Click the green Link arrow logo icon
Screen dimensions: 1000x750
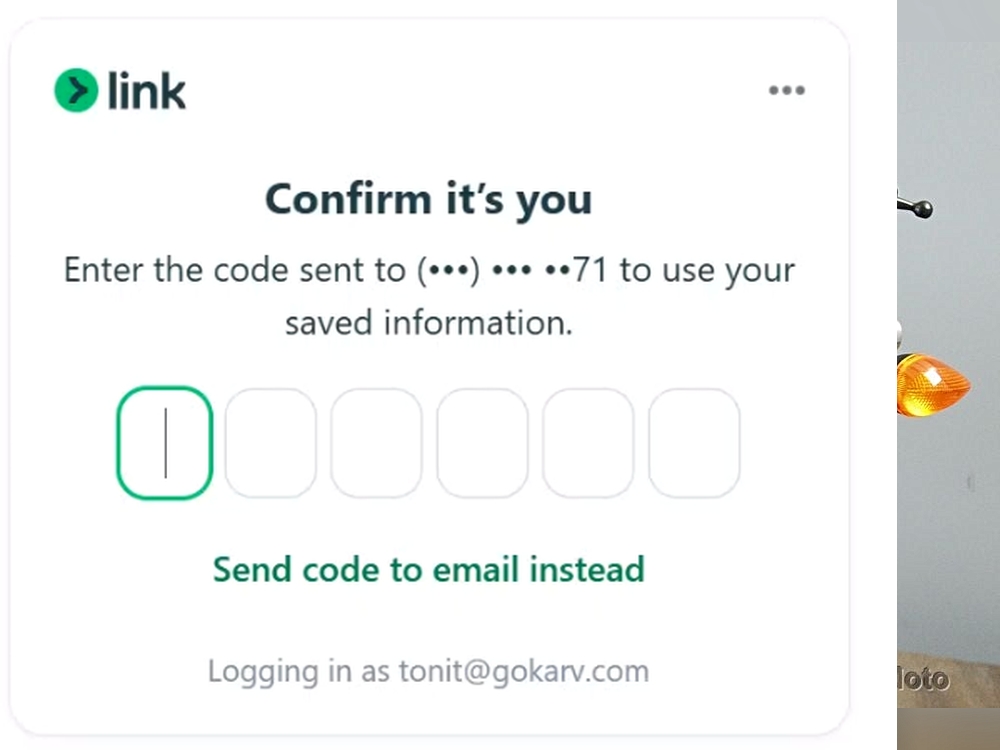pos(77,90)
